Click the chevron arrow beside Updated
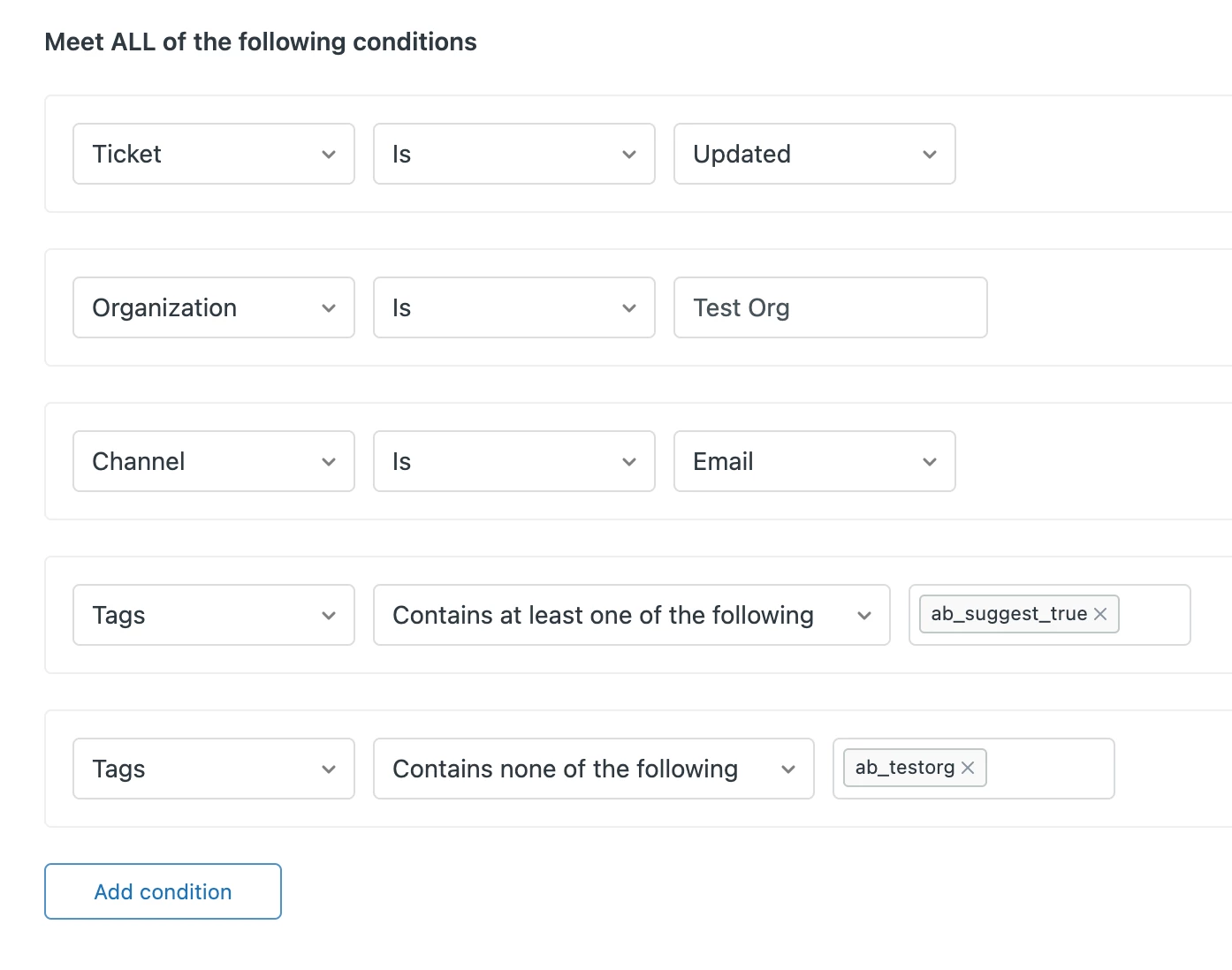1232x970 pixels. pyautogui.click(x=930, y=155)
